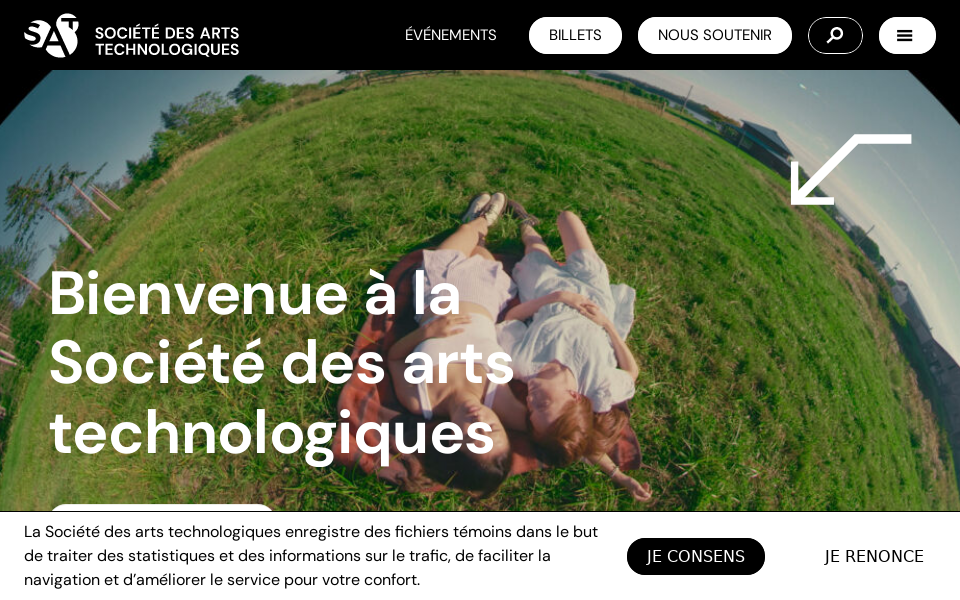Click the dark-roofed building in the hero photo

pyautogui.click(x=764, y=144)
